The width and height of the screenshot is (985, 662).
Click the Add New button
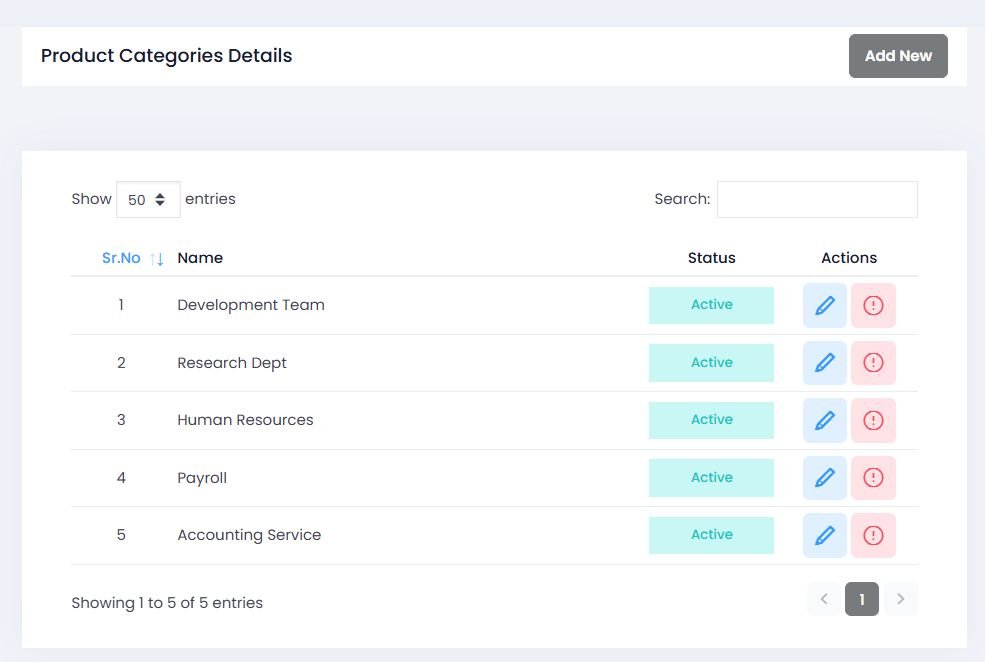(898, 56)
